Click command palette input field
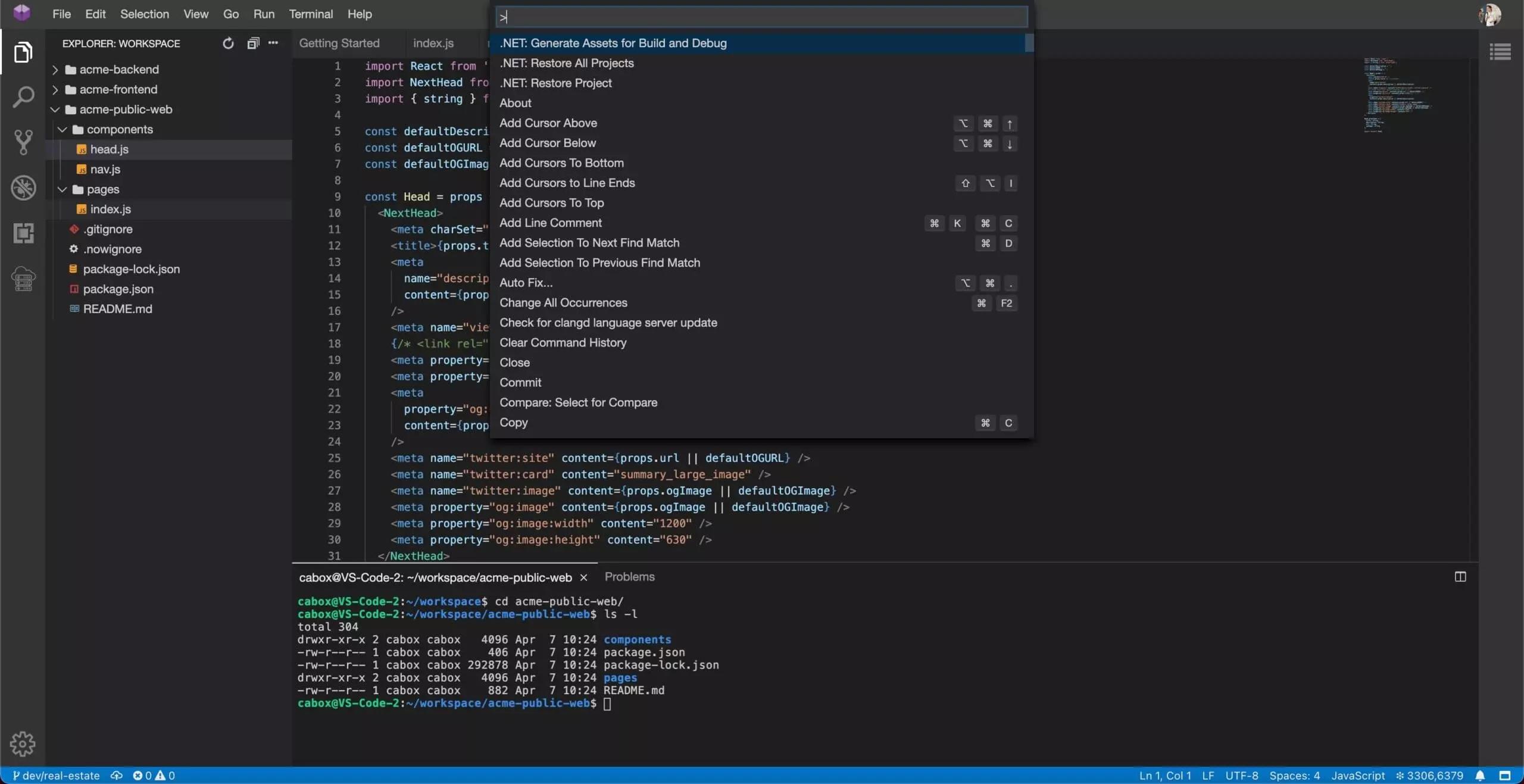Screen dimensions: 1524x784 point(760,16)
